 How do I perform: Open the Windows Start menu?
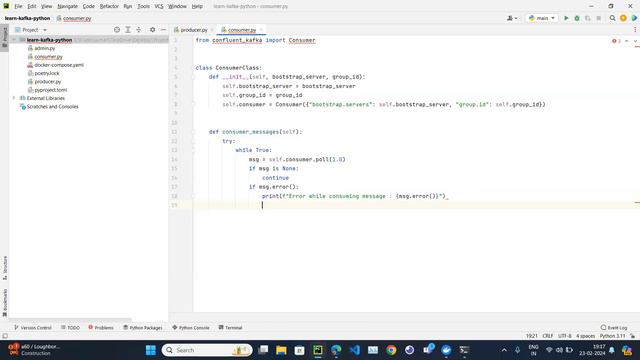151,350
